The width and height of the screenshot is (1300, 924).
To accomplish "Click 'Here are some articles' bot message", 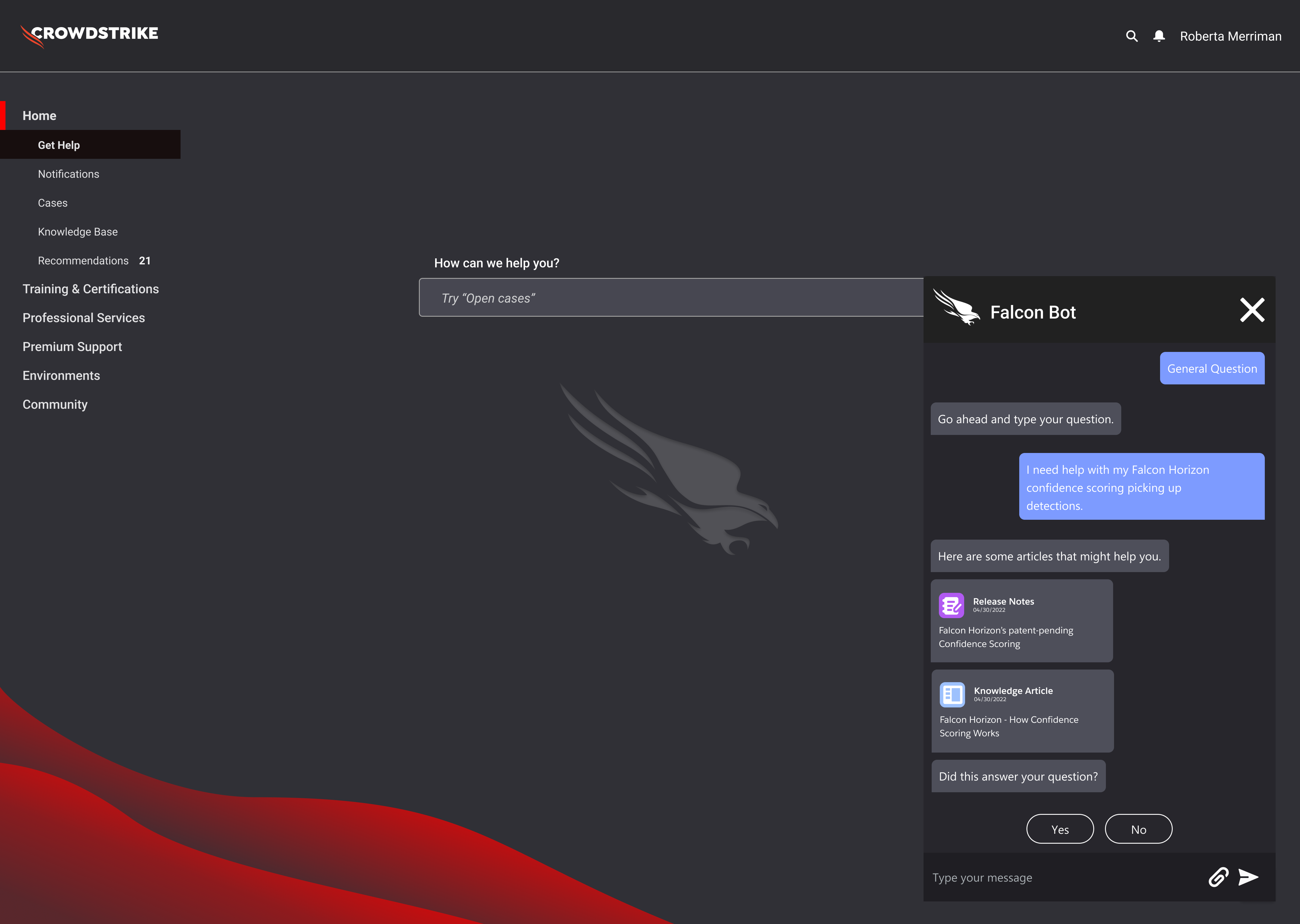I will point(1049,556).
